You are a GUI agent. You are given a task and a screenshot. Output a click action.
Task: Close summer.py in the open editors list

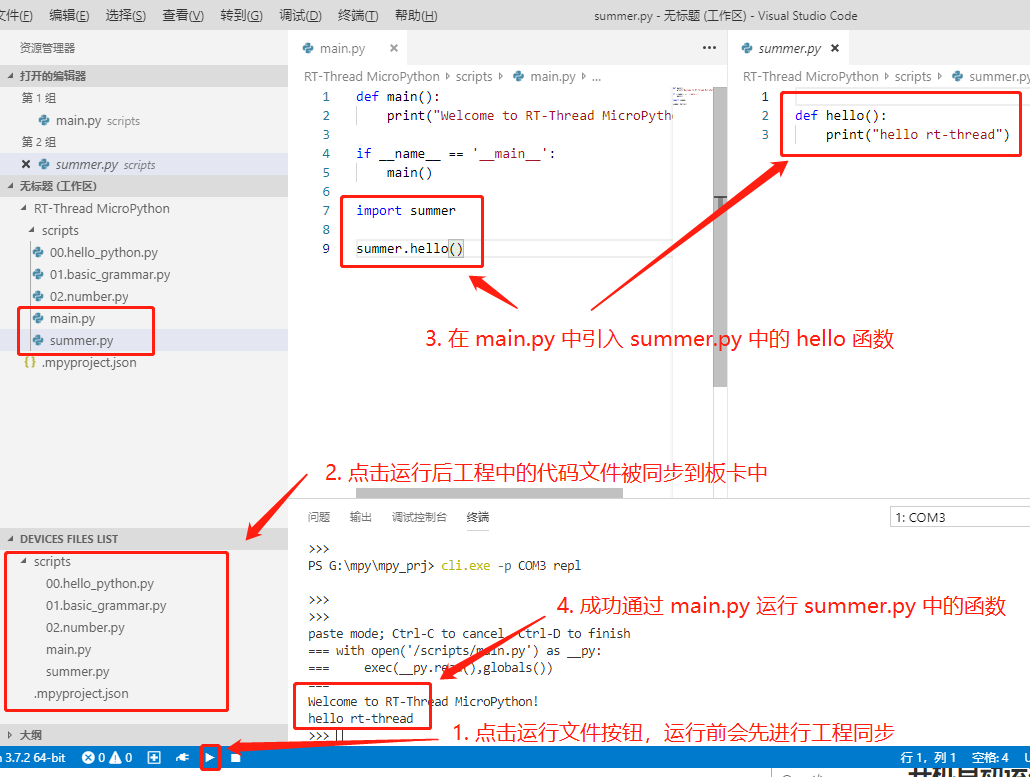tap(26, 164)
